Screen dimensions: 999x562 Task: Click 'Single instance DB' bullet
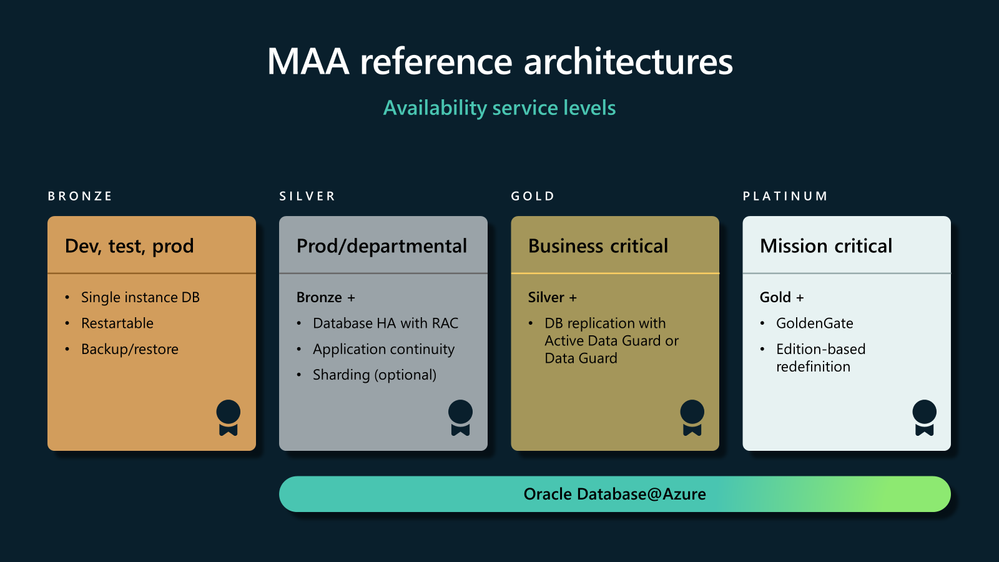[x=140, y=298]
